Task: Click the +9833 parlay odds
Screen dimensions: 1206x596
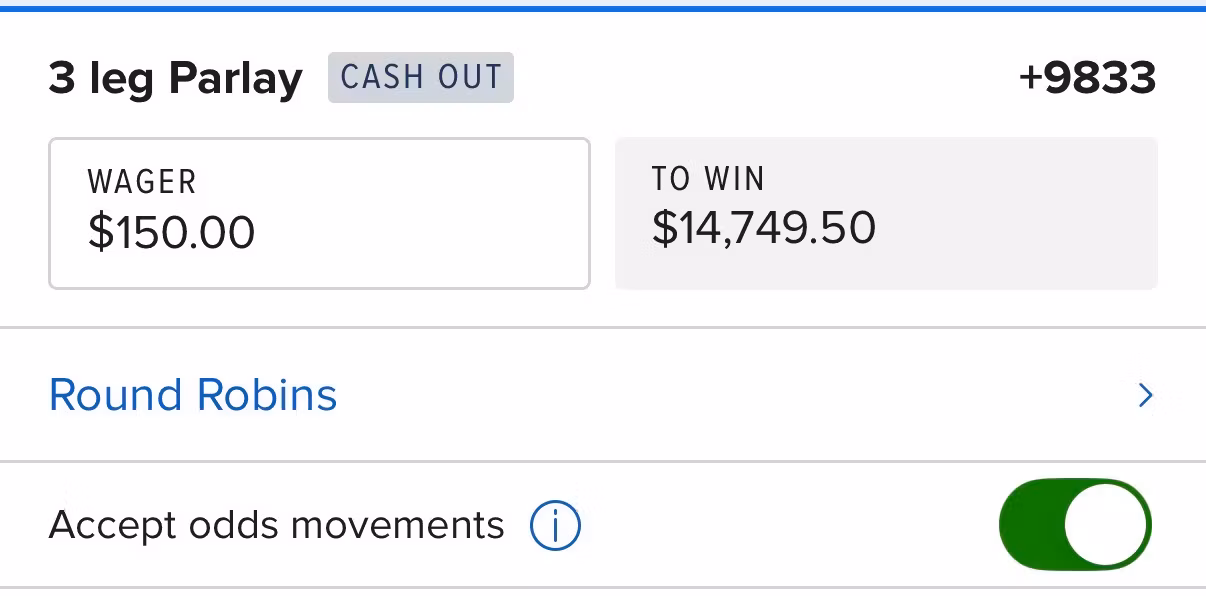Action: click(x=1087, y=78)
